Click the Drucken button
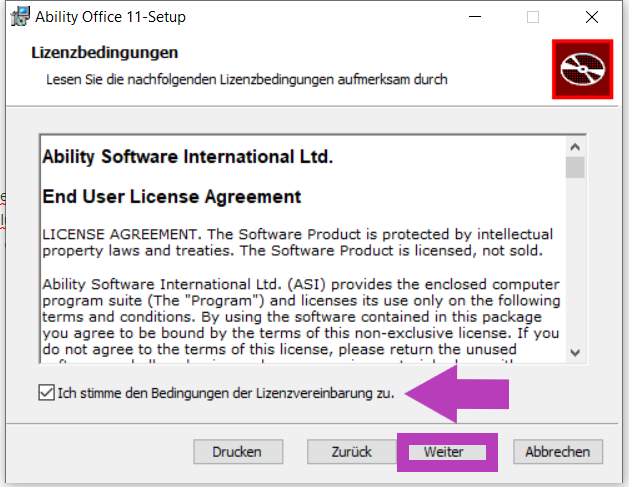The width and height of the screenshot is (629, 487). tap(238, 452)
